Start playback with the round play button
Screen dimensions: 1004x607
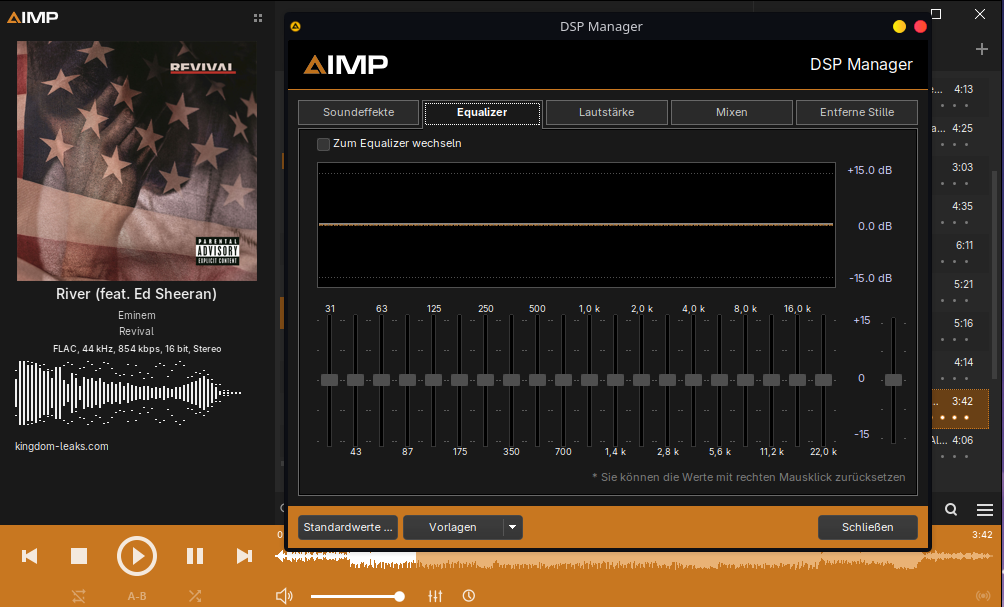tap(136, 556)
